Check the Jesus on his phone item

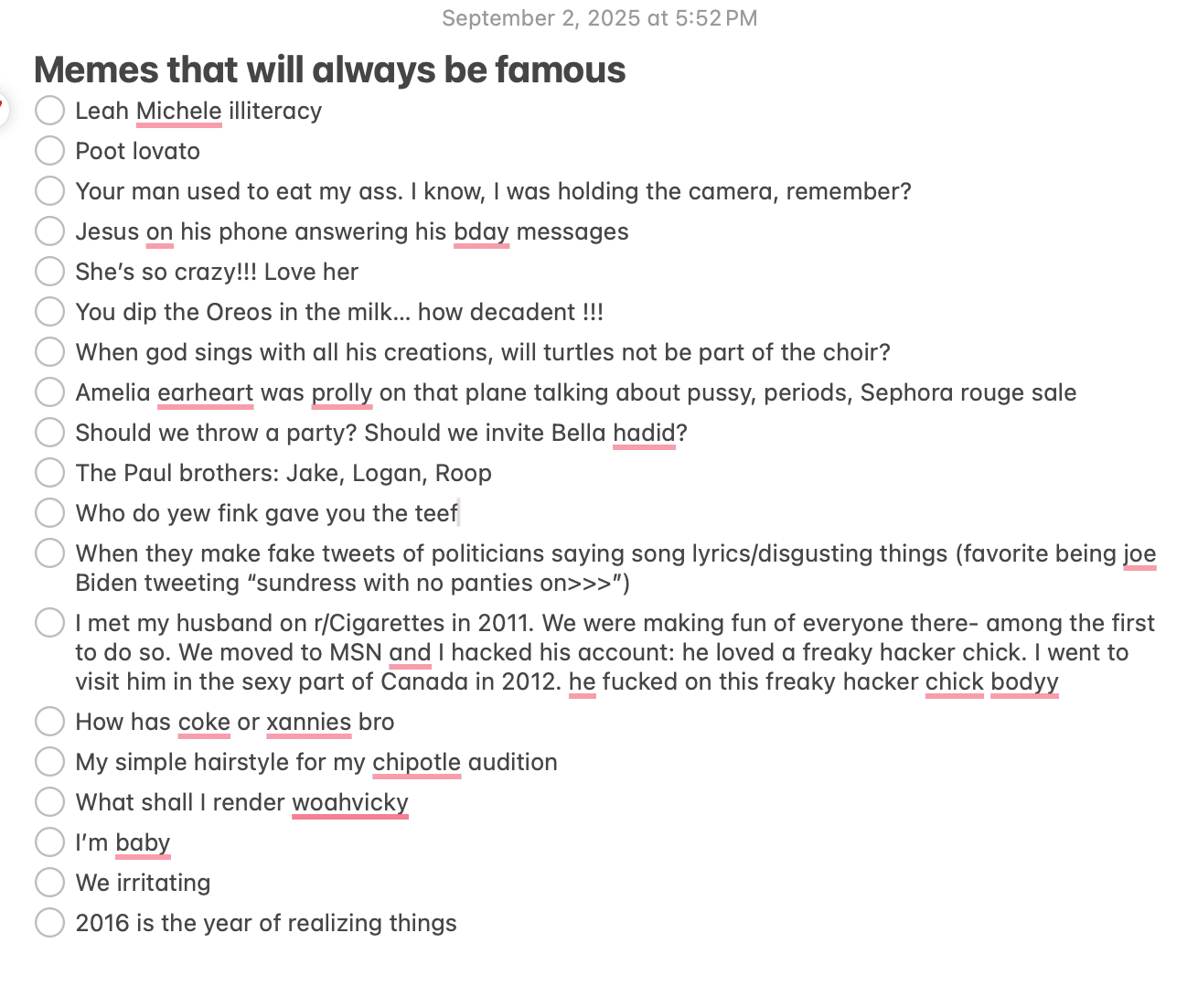click(x=49, y=231)
